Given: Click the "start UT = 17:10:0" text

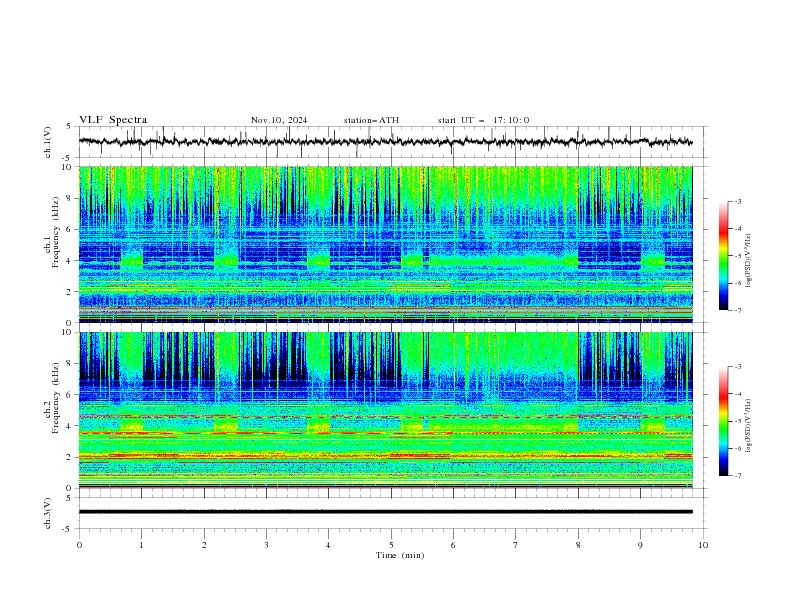Looking at the screenshot, I should pyautogui.click(x=483, y=120).
